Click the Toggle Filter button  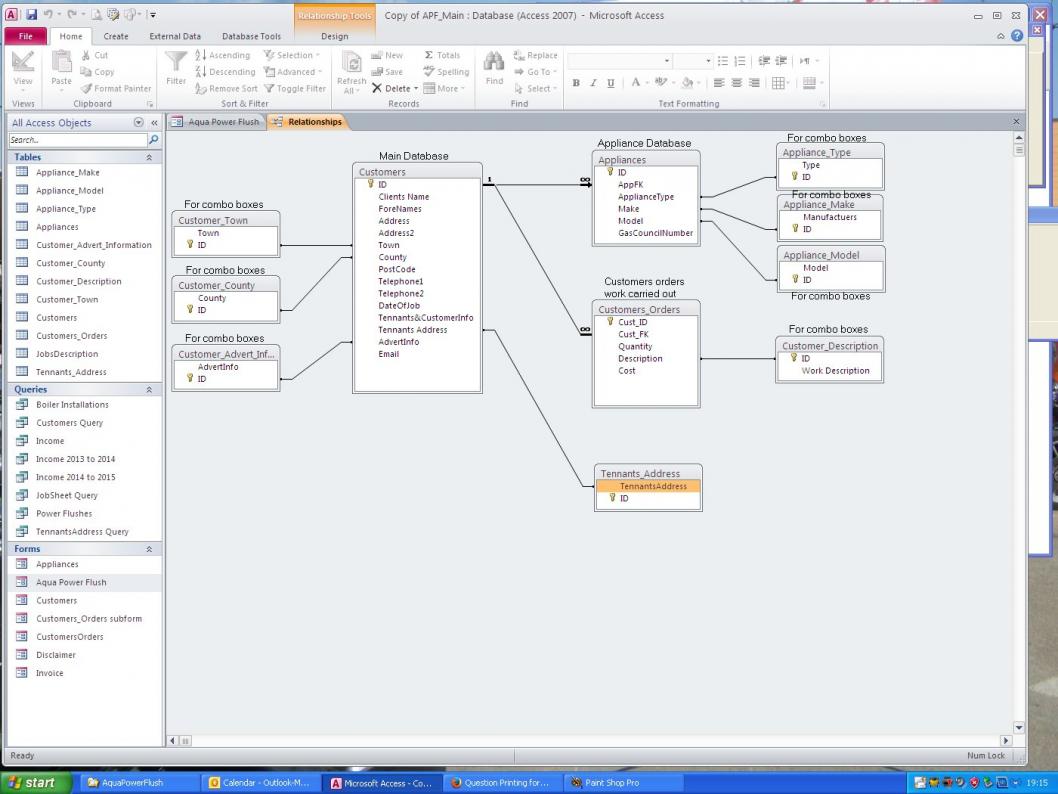tap(295, 88)
